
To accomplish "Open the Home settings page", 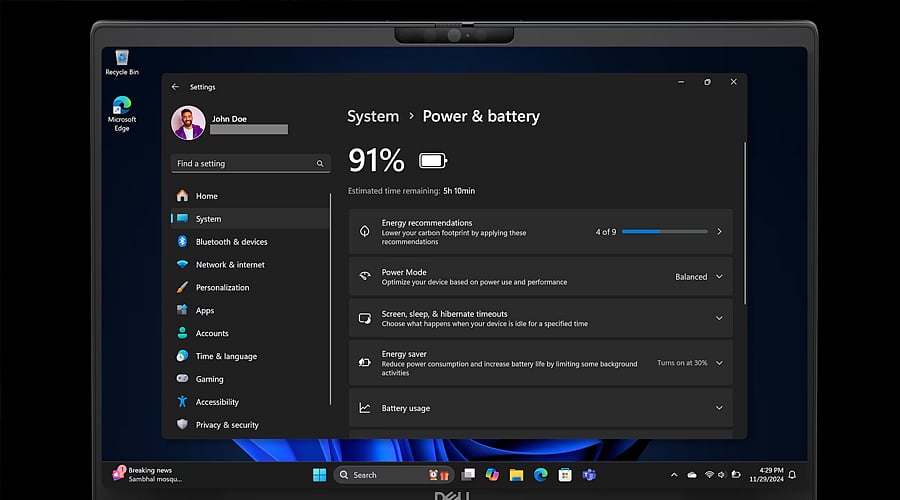I will [207, 196].
